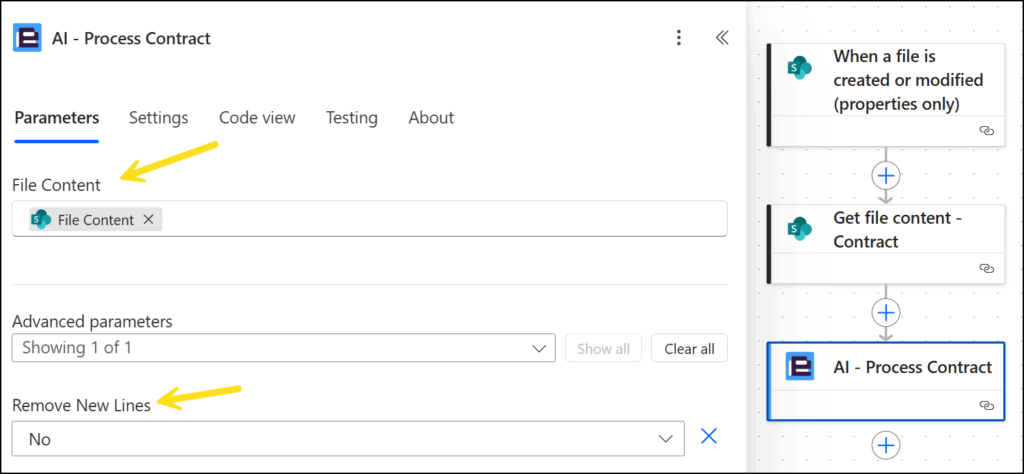The width and height of the screenshot is (1024, 474).
Task: Open the Code view tab
Action: 257,118
